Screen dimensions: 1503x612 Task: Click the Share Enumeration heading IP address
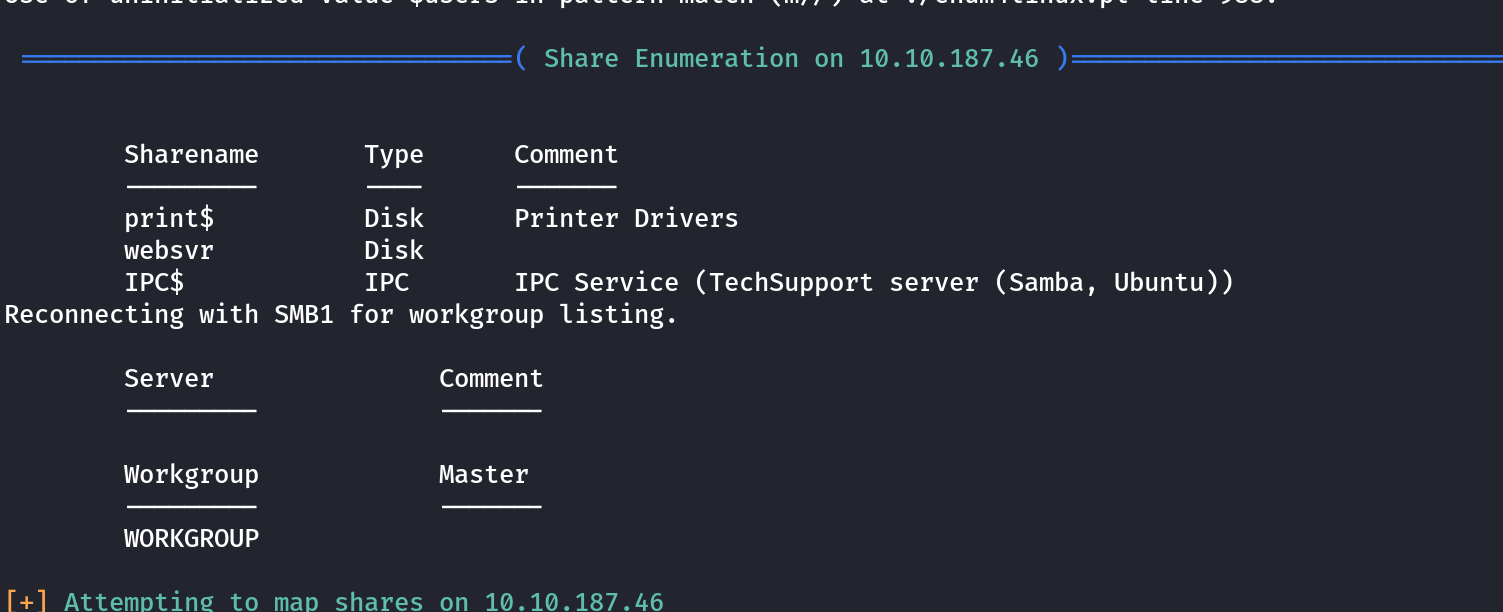coord(949,59)
